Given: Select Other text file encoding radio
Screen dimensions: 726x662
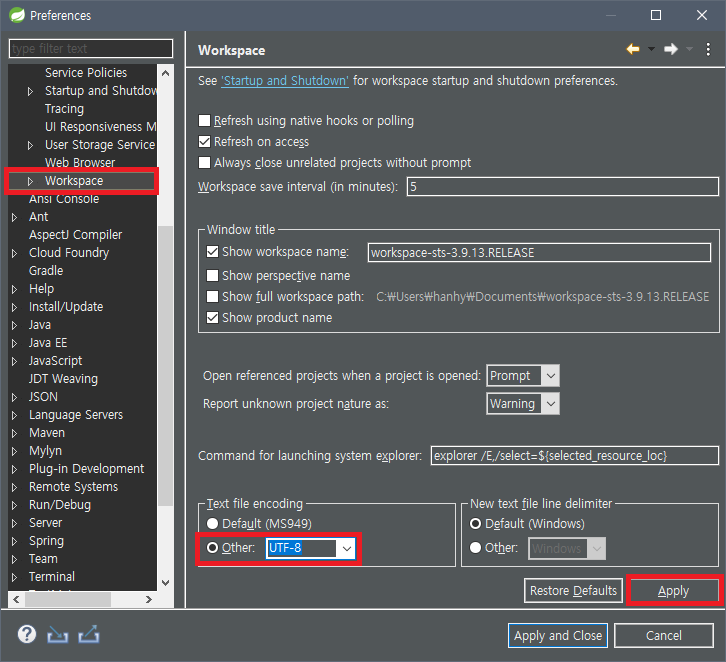Looking at the screenshot, I should pos(213,548).
